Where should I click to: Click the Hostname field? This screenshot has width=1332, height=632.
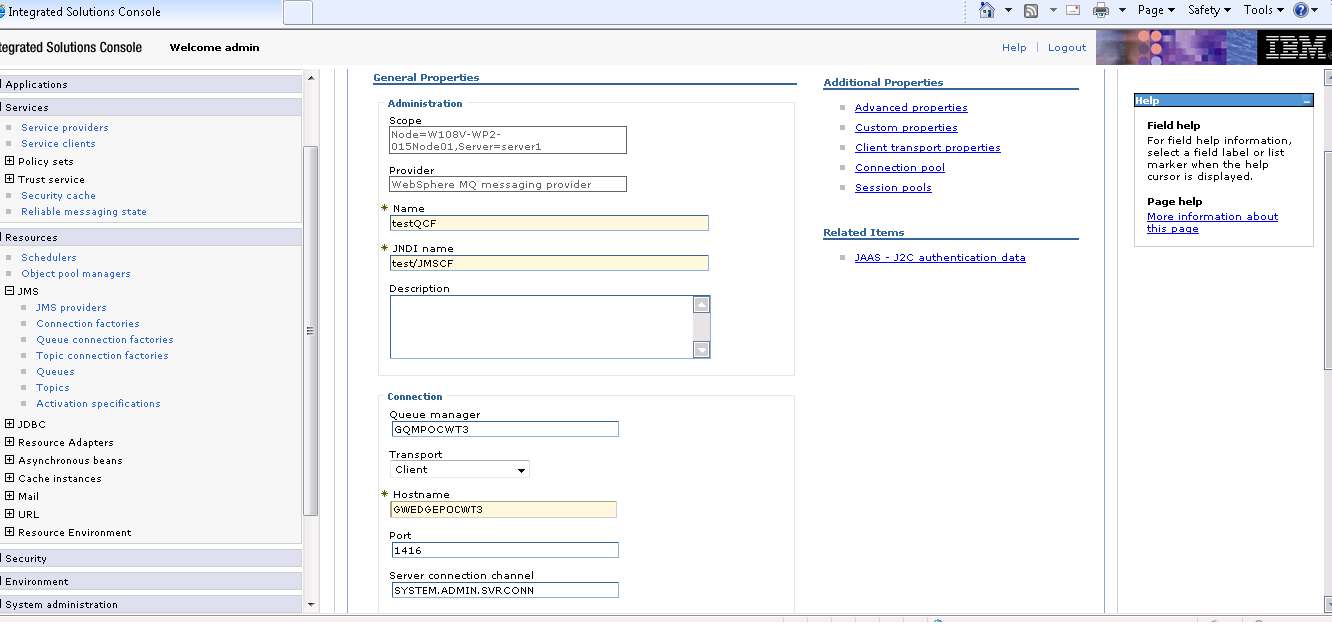click(503, 509)
